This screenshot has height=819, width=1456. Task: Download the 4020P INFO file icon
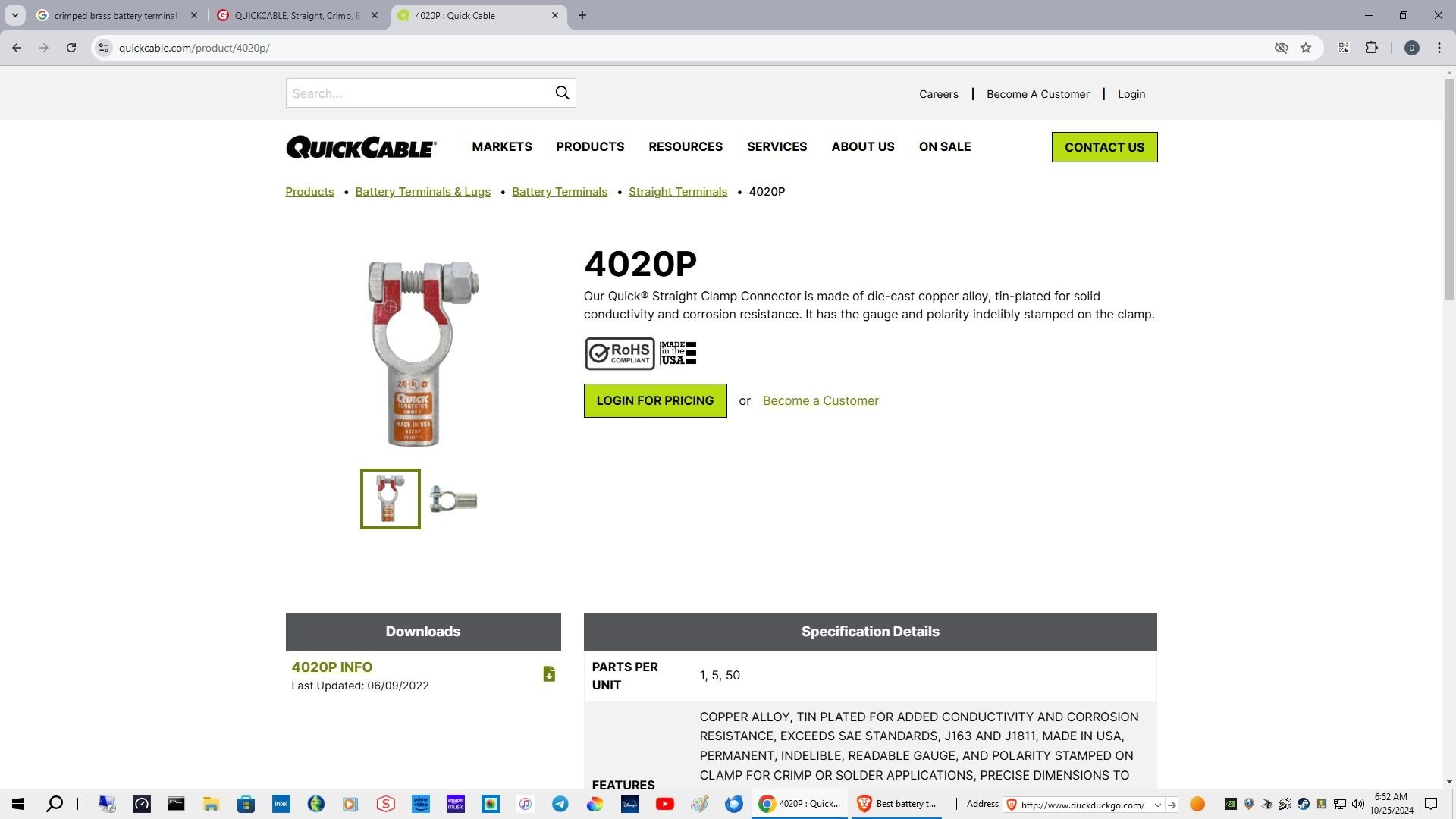[x=549, y=674]
